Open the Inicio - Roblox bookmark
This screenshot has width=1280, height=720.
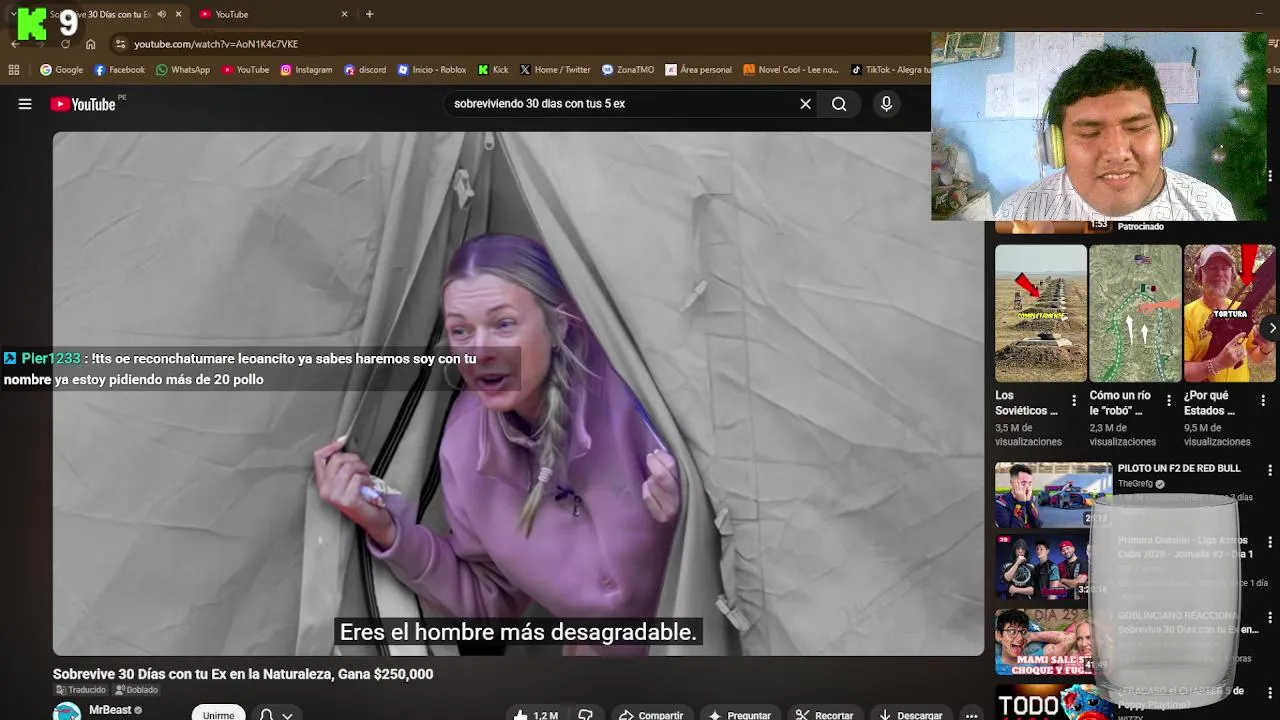click(x=432, y=70)
